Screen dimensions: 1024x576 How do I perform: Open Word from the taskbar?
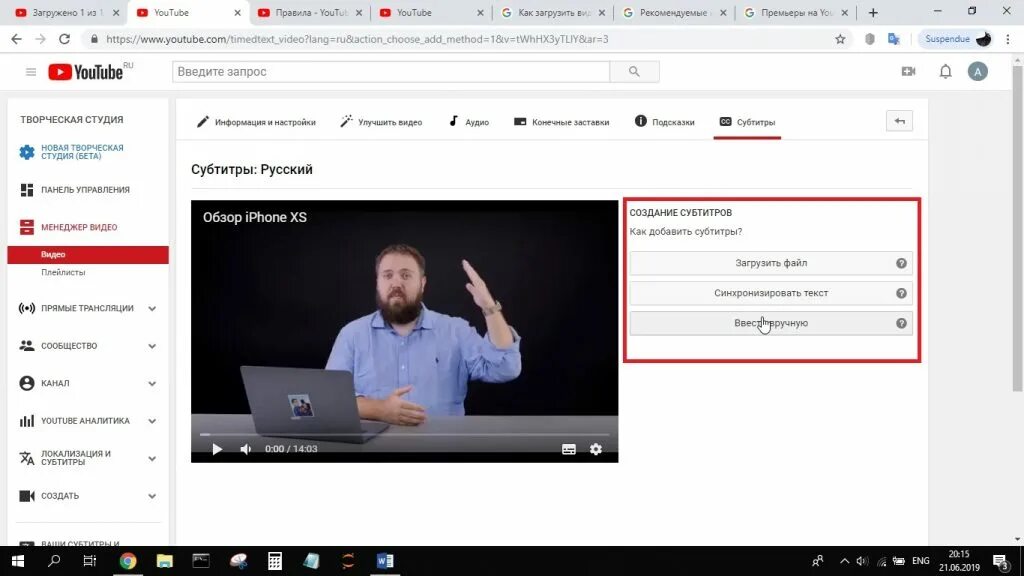pyautogui.click(x=385, y=561)
